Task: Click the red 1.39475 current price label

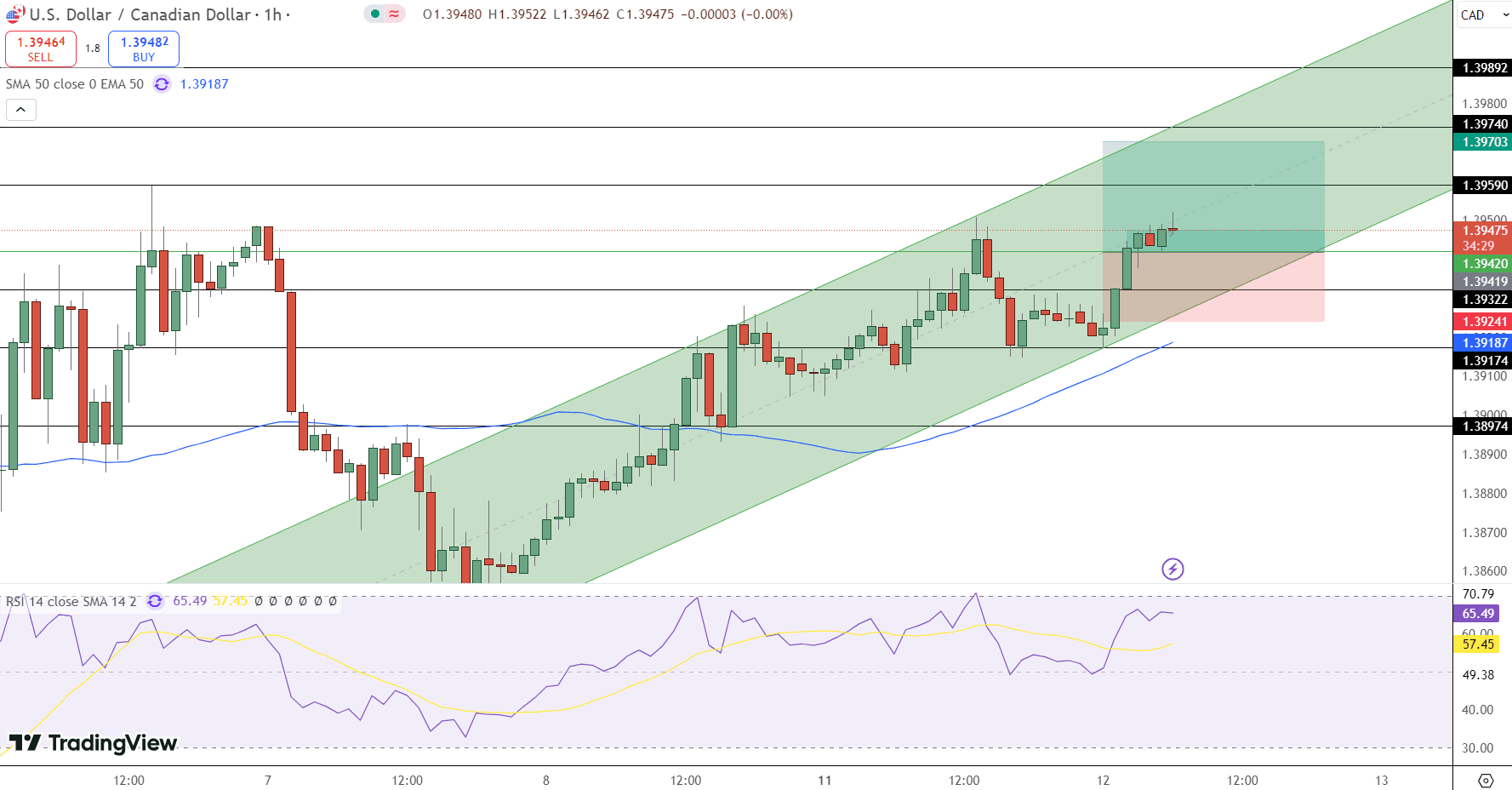Action: point(1483,231)
